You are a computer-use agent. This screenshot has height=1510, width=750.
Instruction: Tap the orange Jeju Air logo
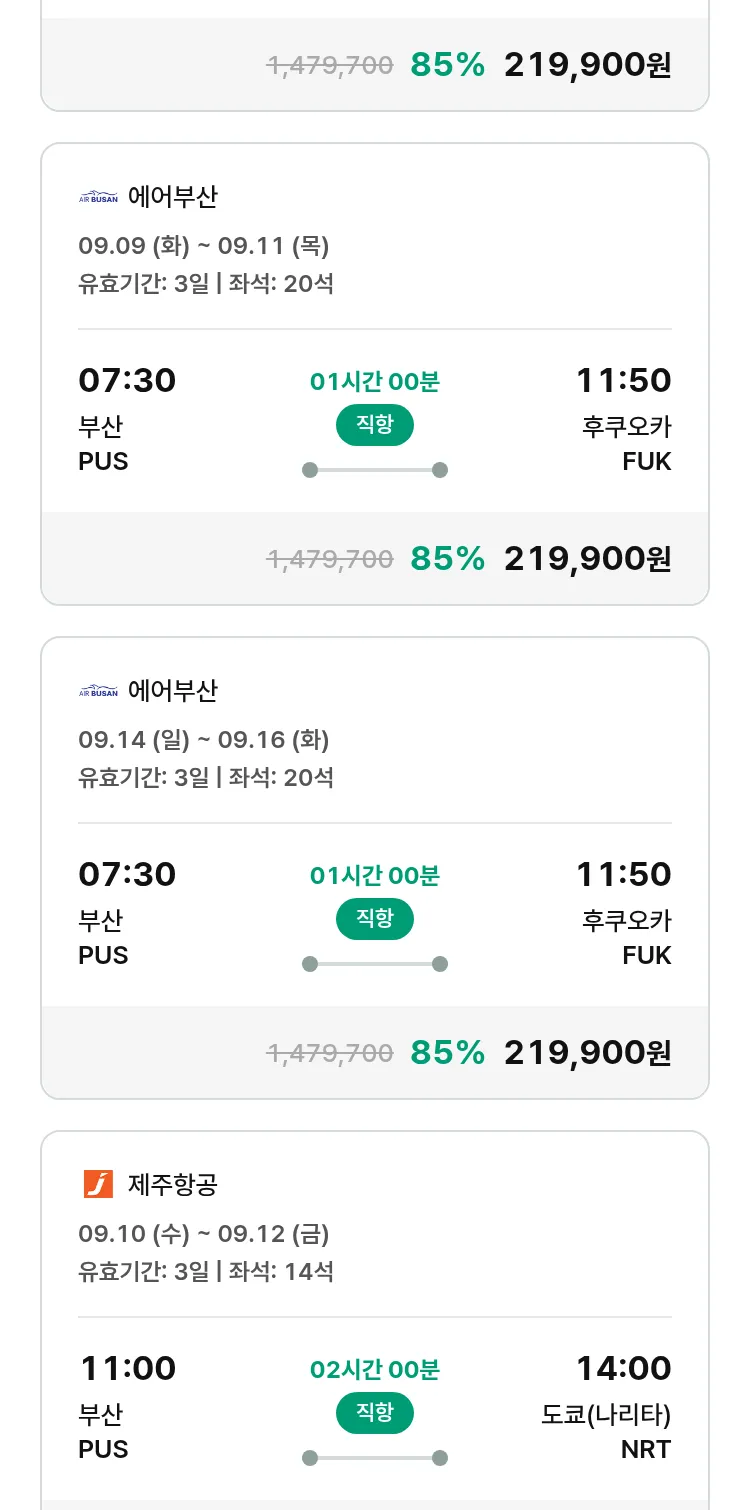click(98, 1184)
